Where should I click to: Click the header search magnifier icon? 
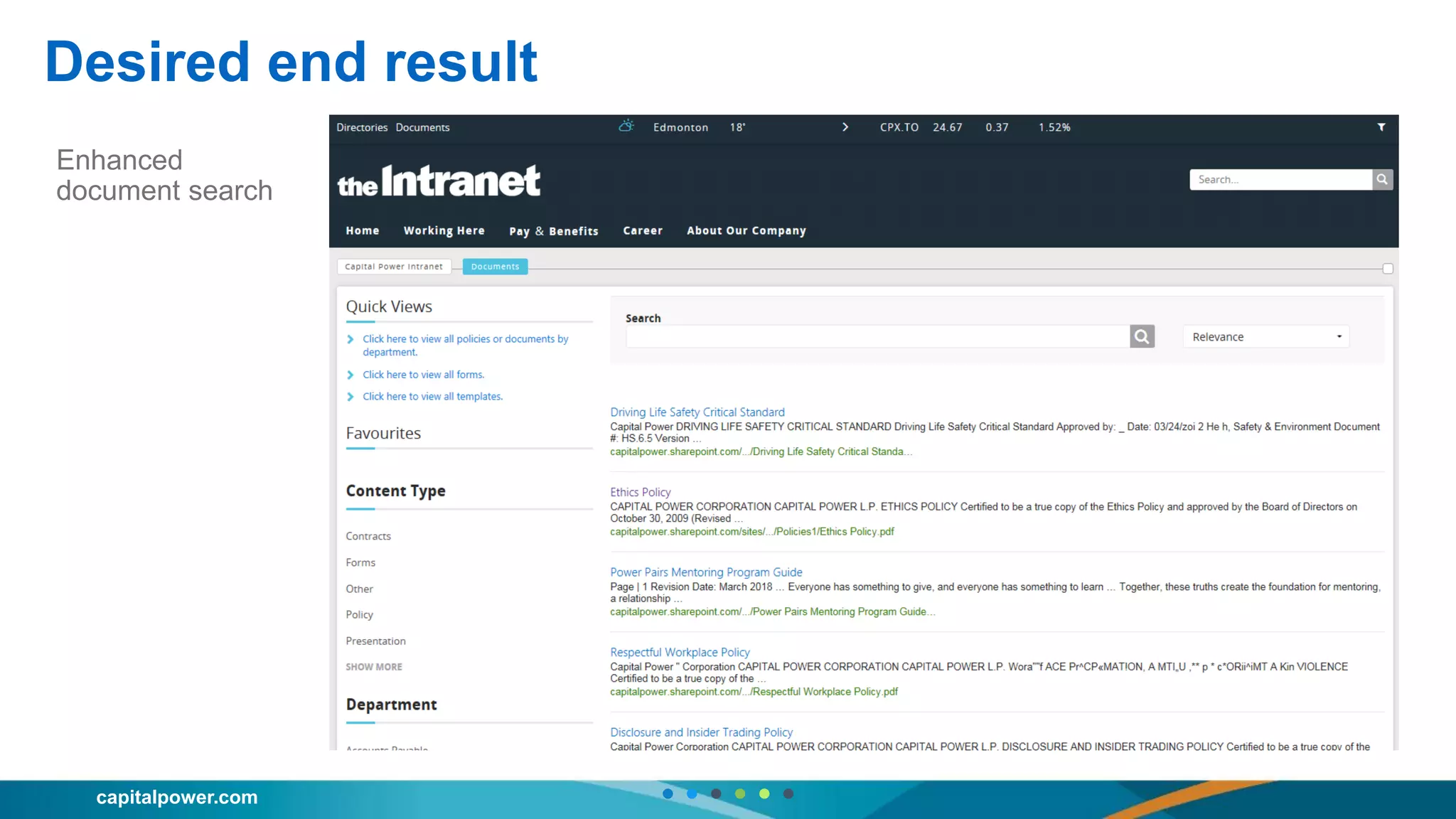tap(1381, 180)
